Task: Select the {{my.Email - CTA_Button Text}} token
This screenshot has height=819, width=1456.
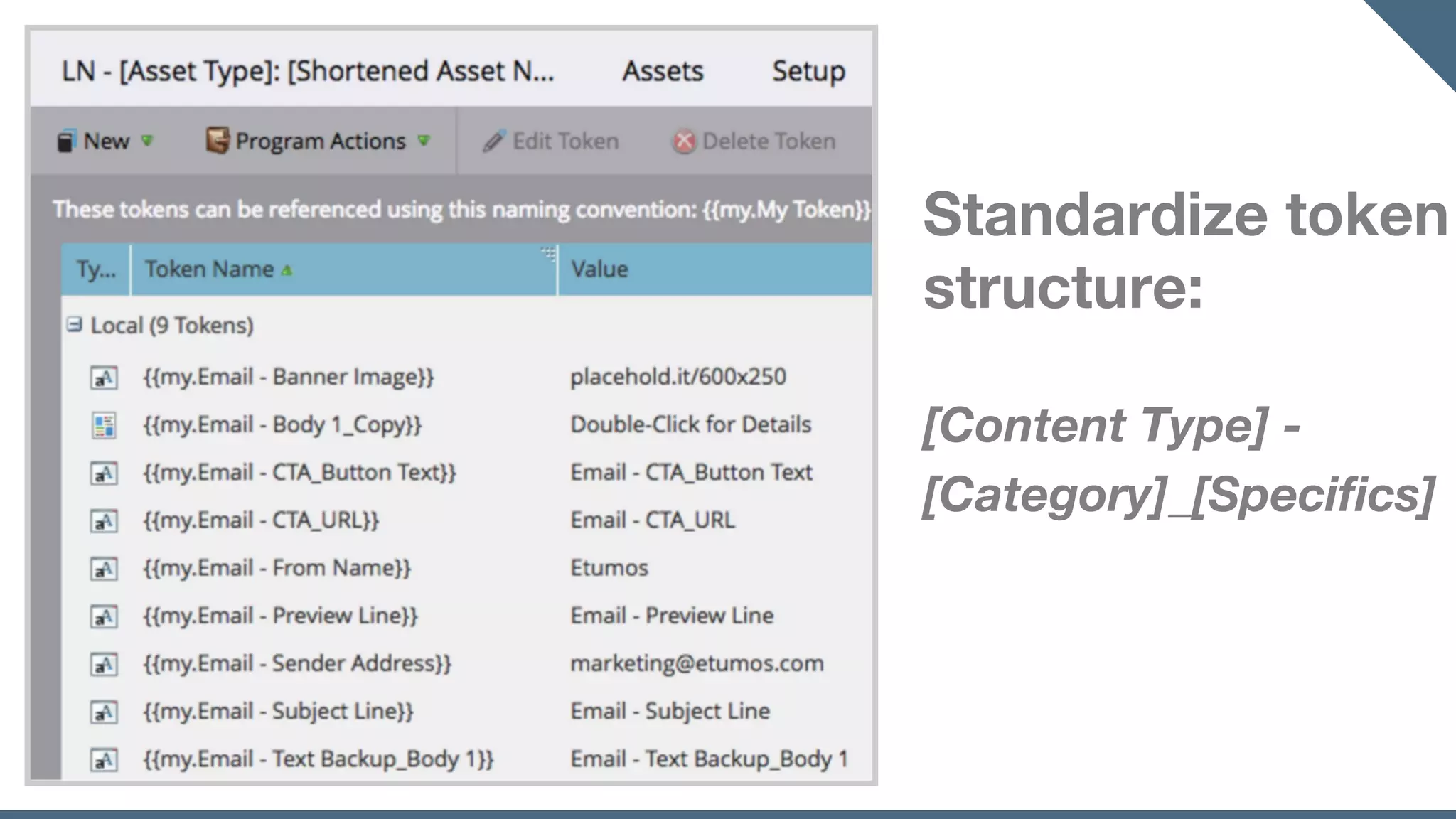Action: coord(299,473)
